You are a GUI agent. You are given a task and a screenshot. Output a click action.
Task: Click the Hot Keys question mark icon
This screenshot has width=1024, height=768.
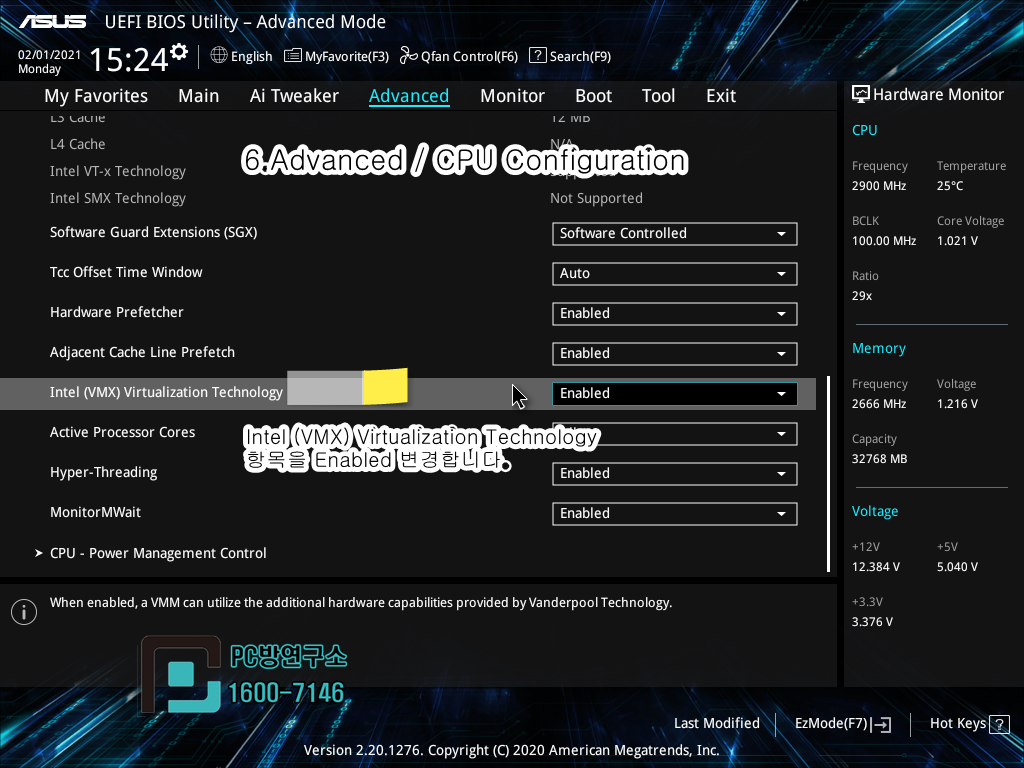click(x=999, y=724)
